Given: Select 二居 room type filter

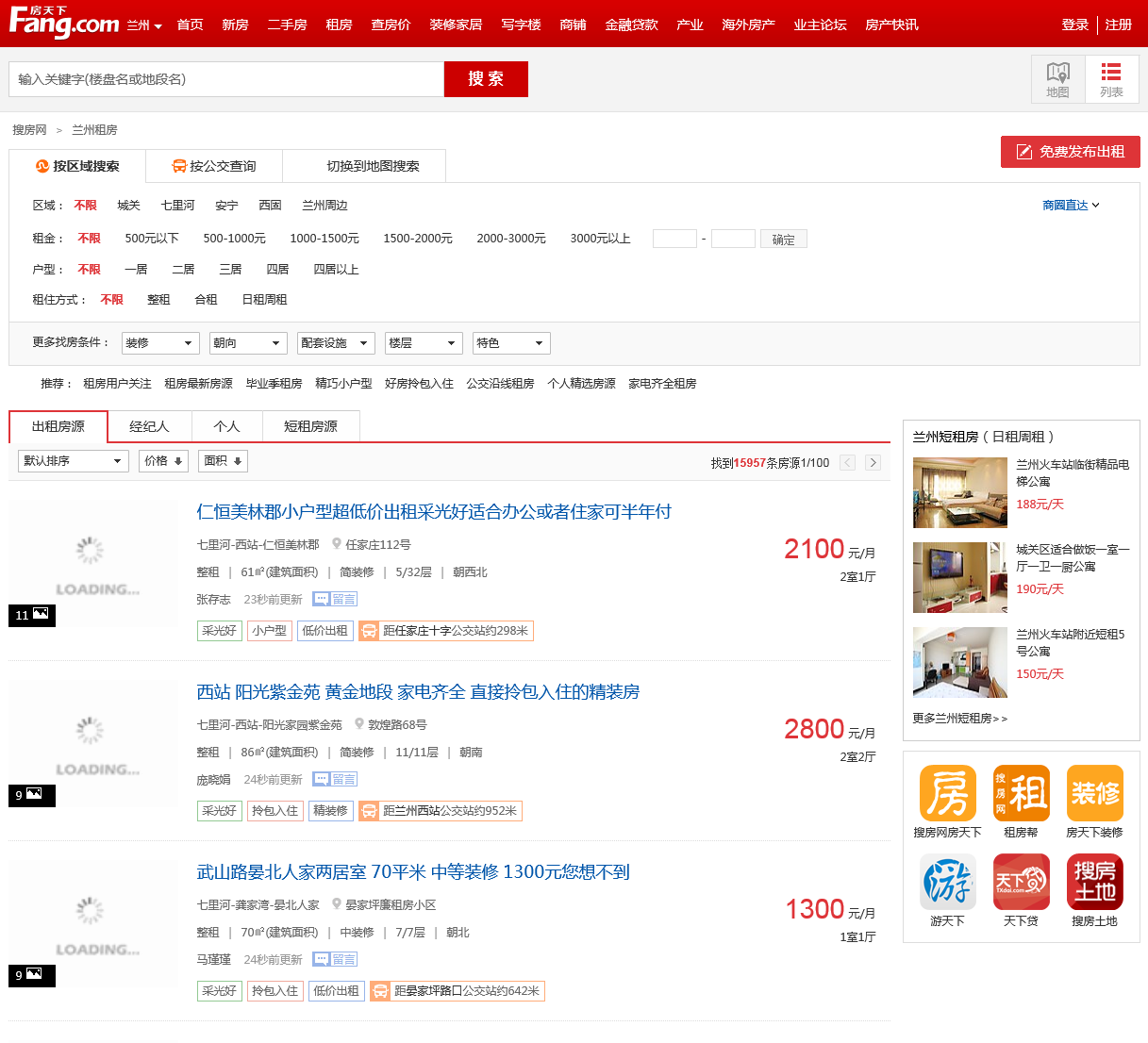Looking at the screenshot, I should click(x=183, y=270).
